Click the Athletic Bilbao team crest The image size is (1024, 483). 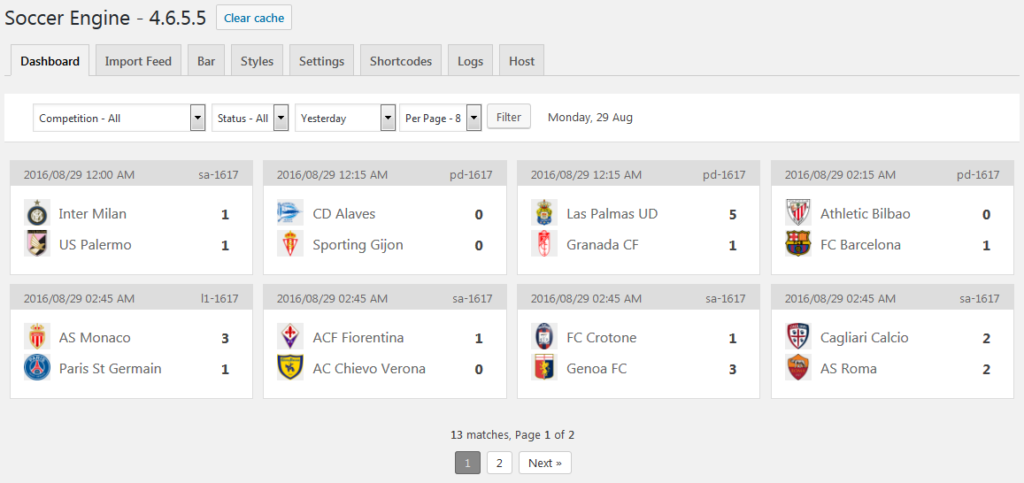[798, 213]
